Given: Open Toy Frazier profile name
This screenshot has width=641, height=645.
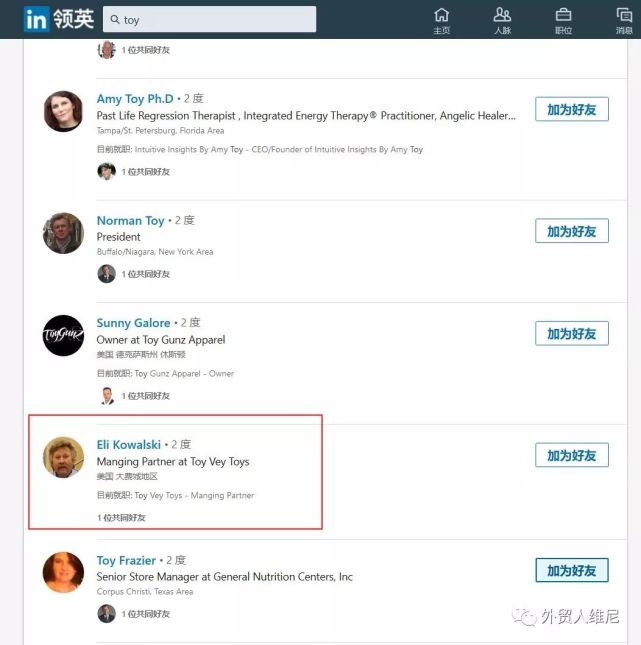Looking at the screenshot, I should pyautogui.click(x=126, y=560).
